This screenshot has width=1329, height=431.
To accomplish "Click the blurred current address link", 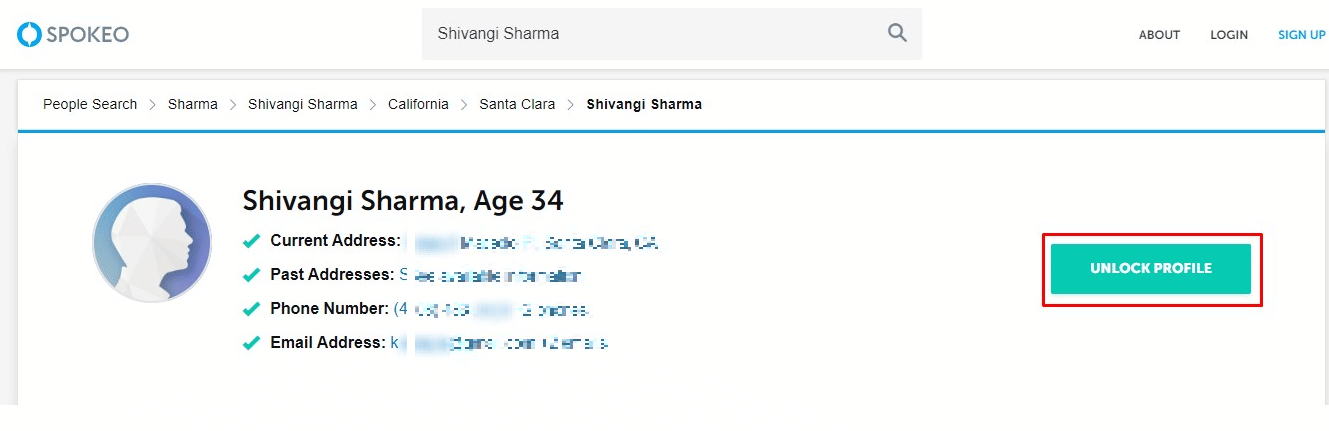I will point(533,242).
